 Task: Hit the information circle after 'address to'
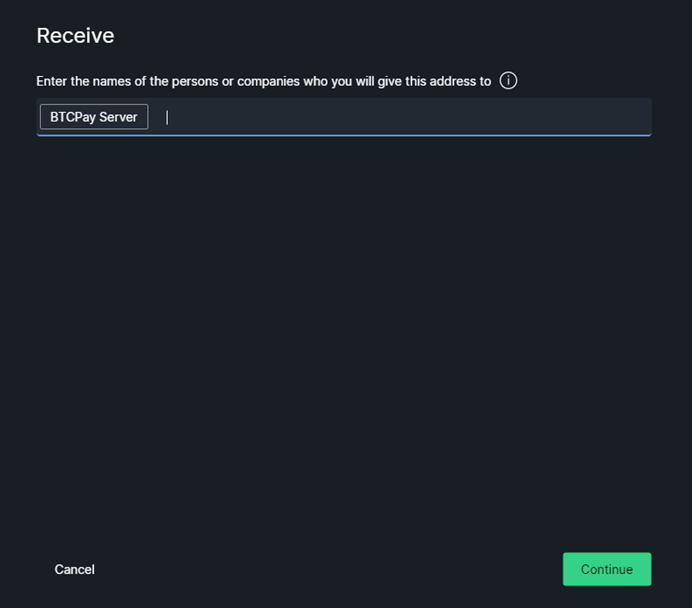coord(508,81)
